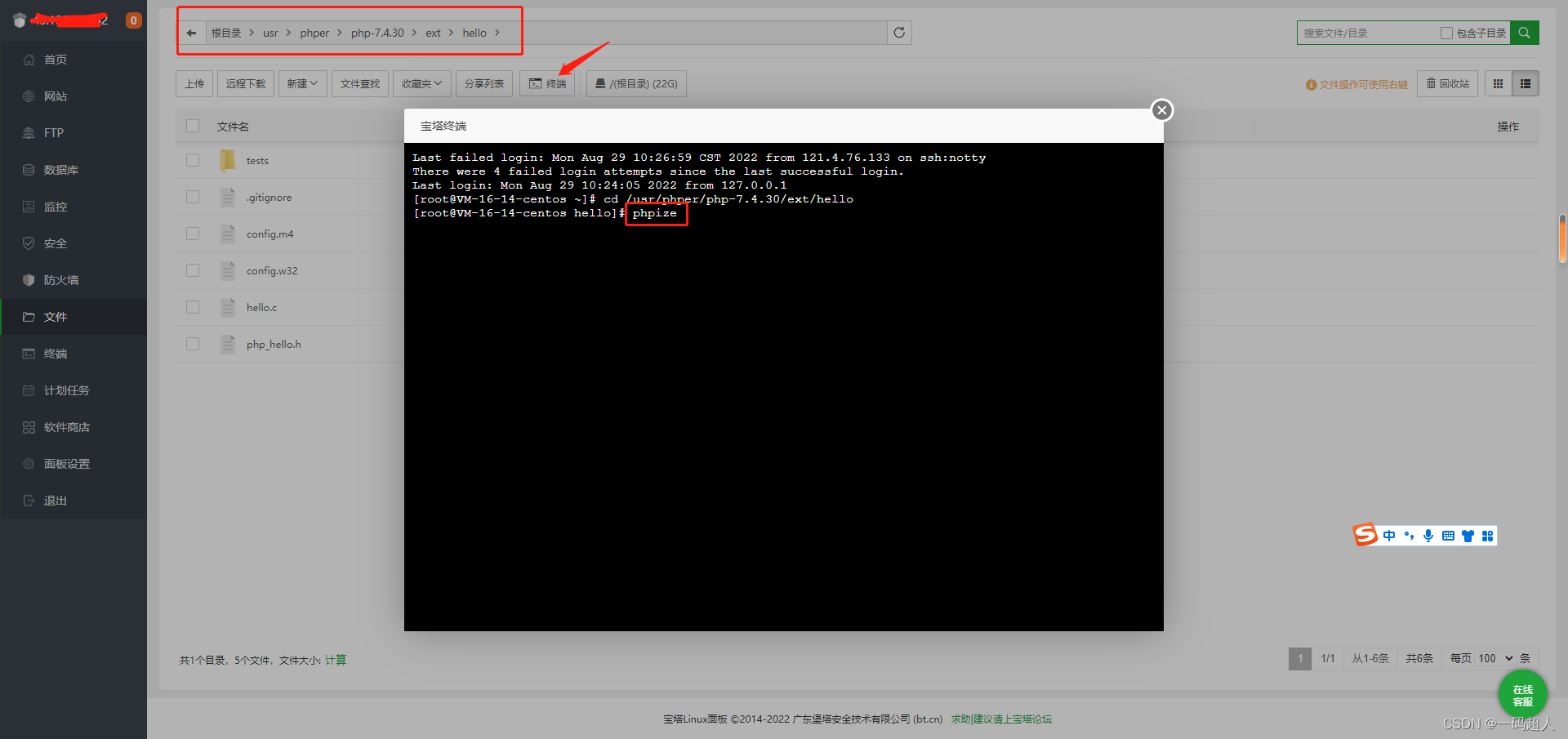This screenshot has width=1568, height=739.
Task: Click page number 1 in pagination
Action: (1300, 658)
